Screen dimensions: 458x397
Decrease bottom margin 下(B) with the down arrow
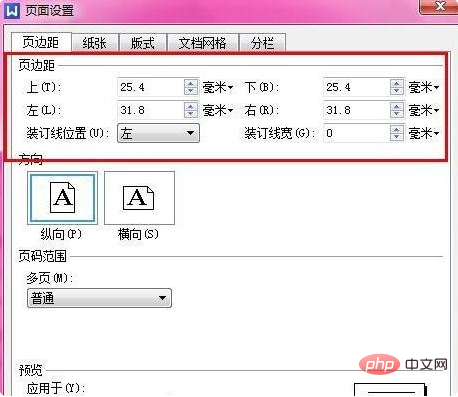(397, 91)
